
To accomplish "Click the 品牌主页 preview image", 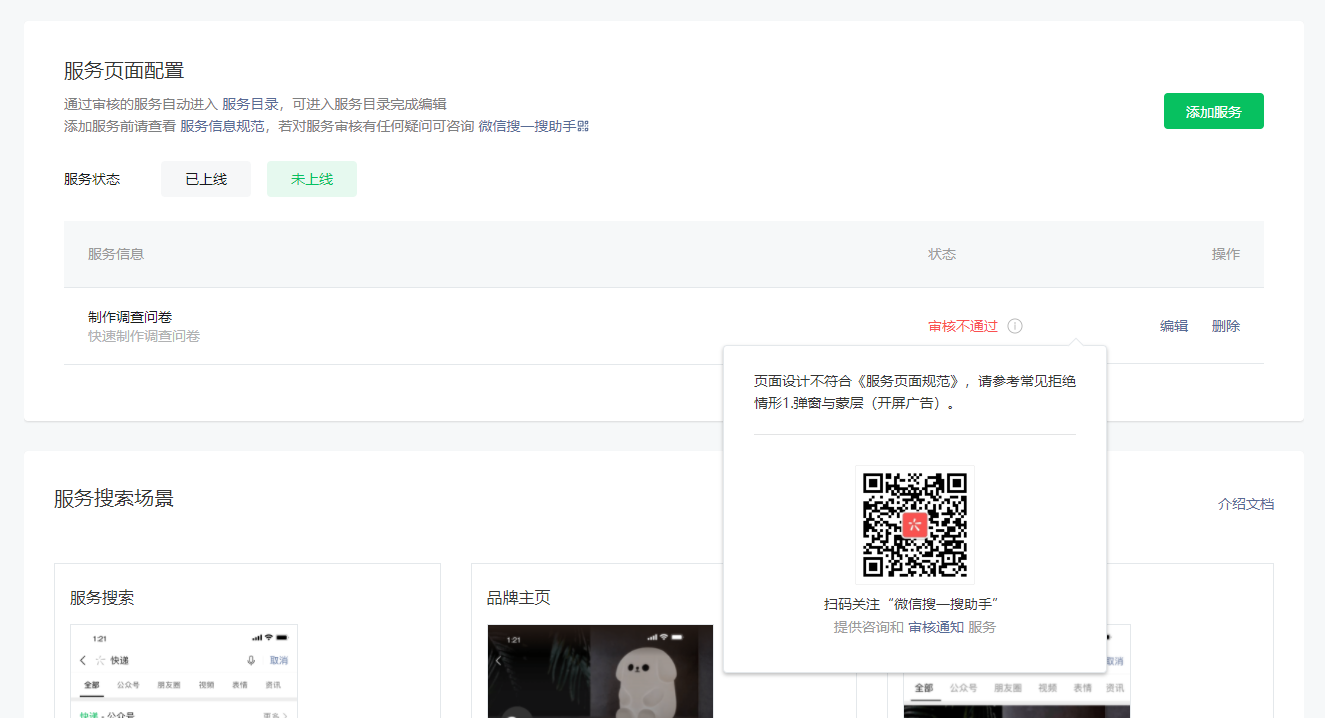I will point(600,671).
